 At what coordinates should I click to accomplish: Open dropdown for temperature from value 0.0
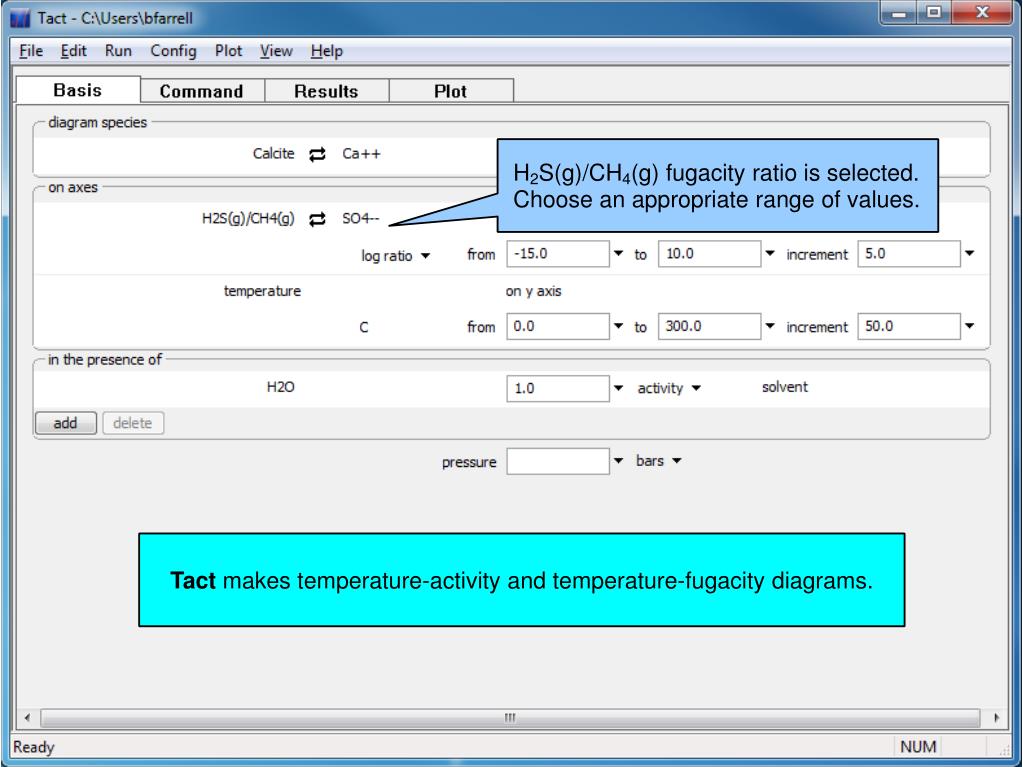pyautogui.click(x=618, y=326)
